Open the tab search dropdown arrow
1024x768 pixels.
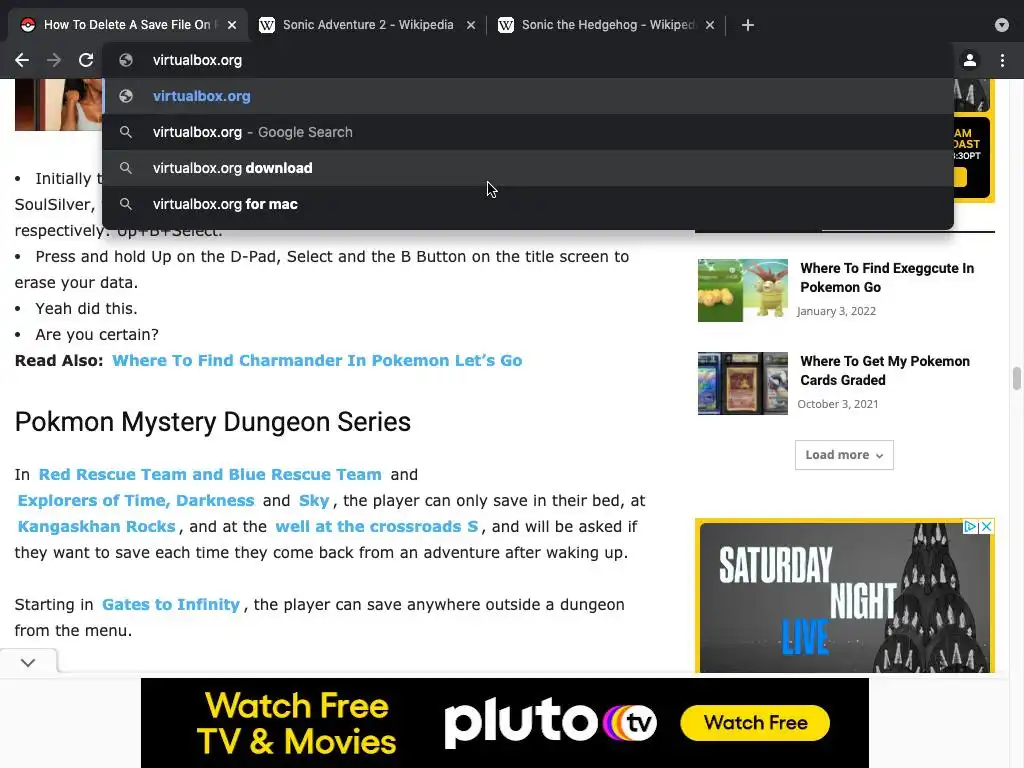[x=1002, y=25]
